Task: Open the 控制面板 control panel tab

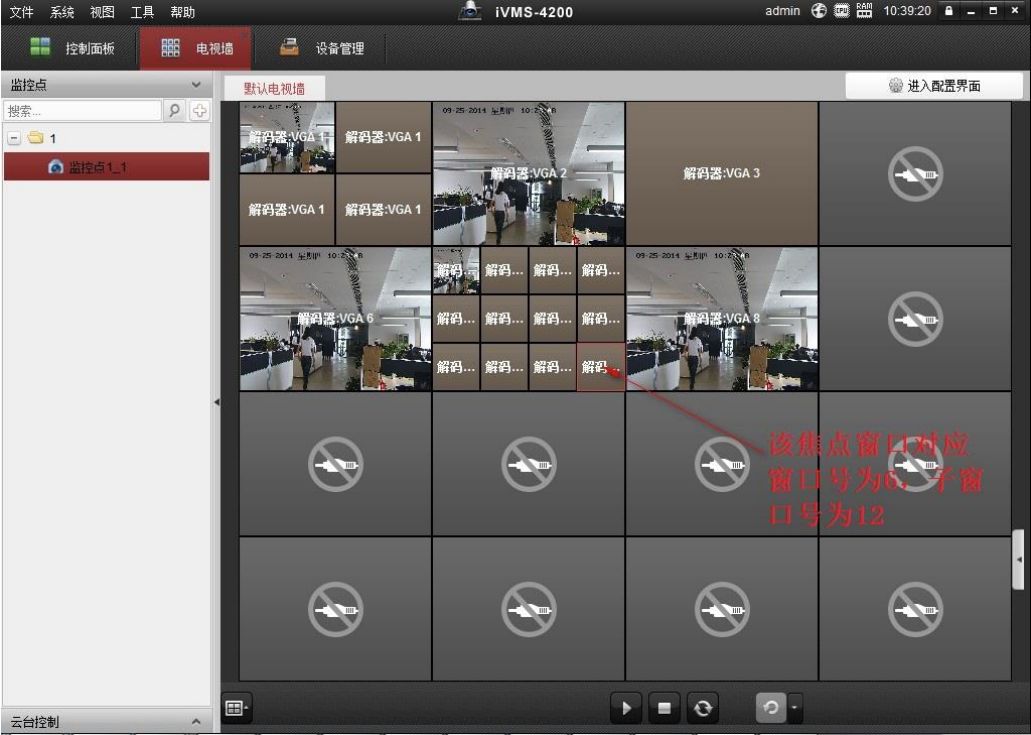Action: (72, 48)
